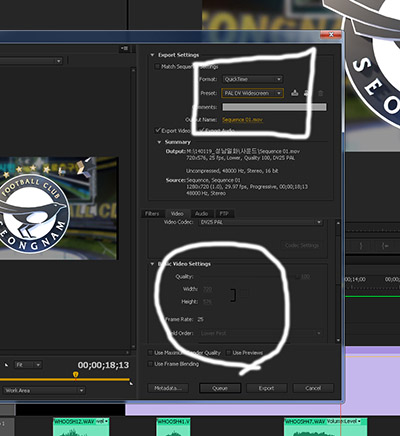Viewport: 400px width, 436px height.
Task: Click the Queue button
Action: click(x=220, y=388)
